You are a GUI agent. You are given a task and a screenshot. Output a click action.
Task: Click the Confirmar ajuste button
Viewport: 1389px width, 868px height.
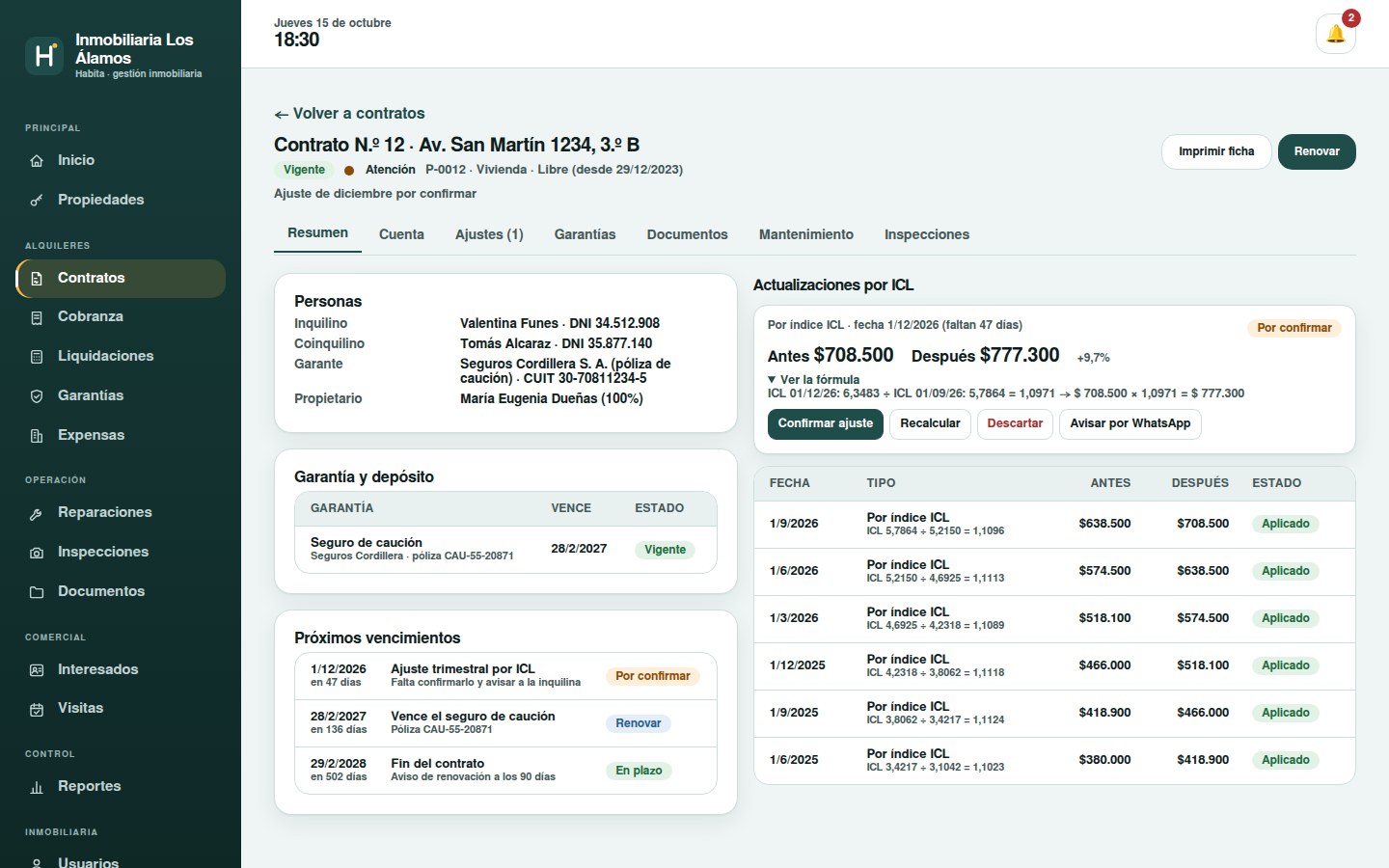click(826, 424)
